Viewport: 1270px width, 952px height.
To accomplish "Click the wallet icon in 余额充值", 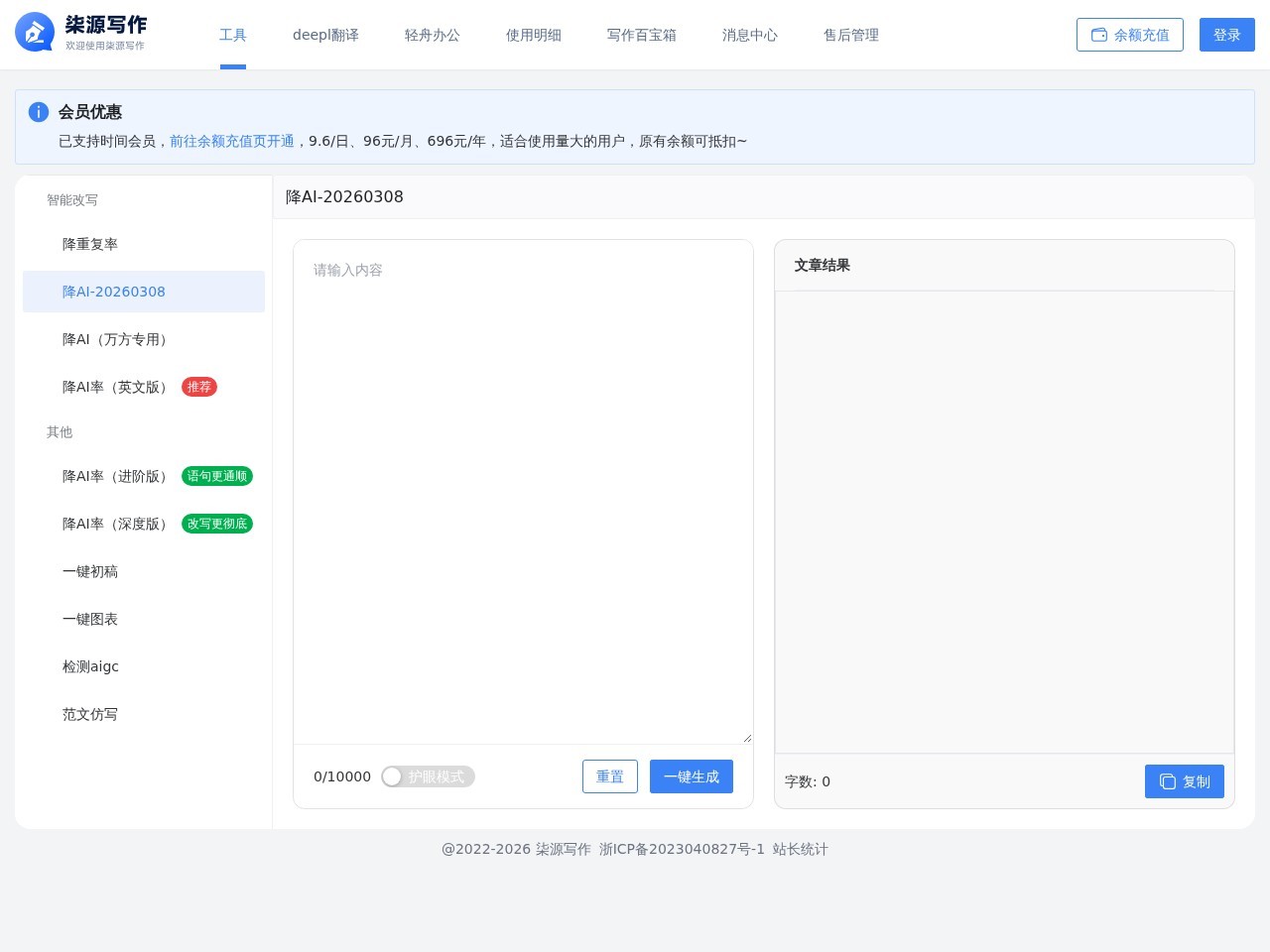I will click(1099, 35).
